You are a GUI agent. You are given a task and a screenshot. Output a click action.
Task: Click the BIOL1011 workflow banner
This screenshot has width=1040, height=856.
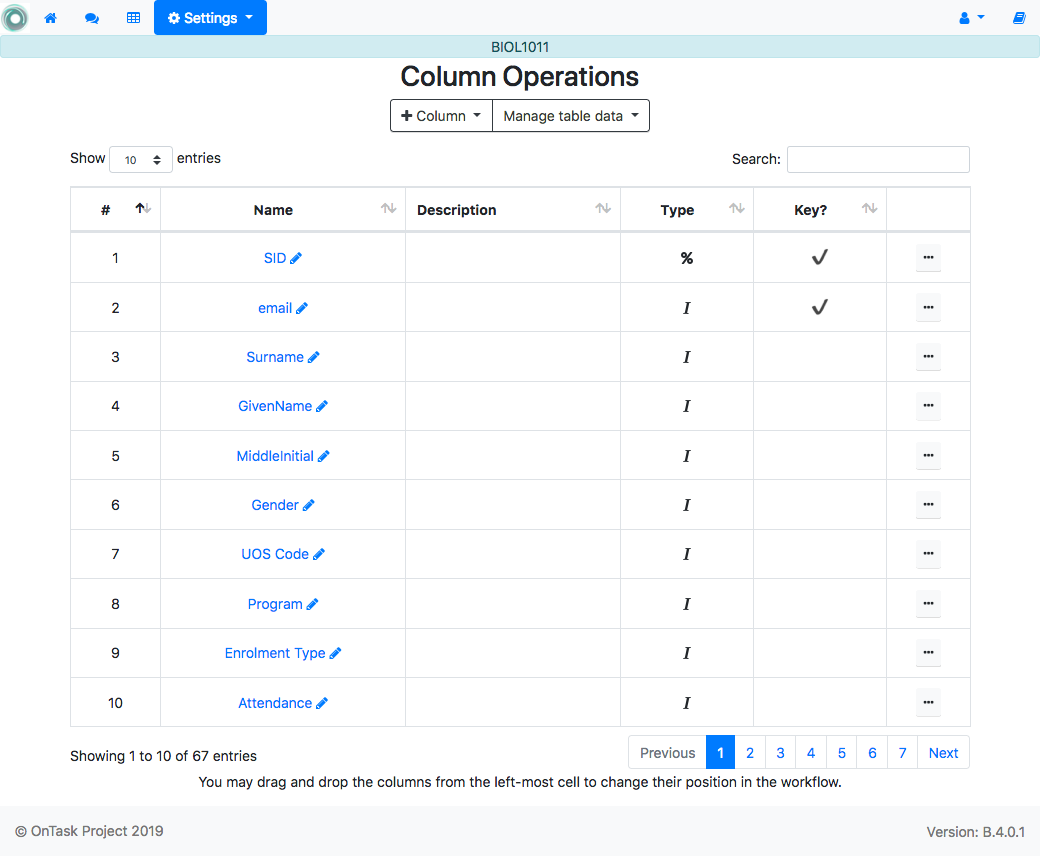[520, 47]
